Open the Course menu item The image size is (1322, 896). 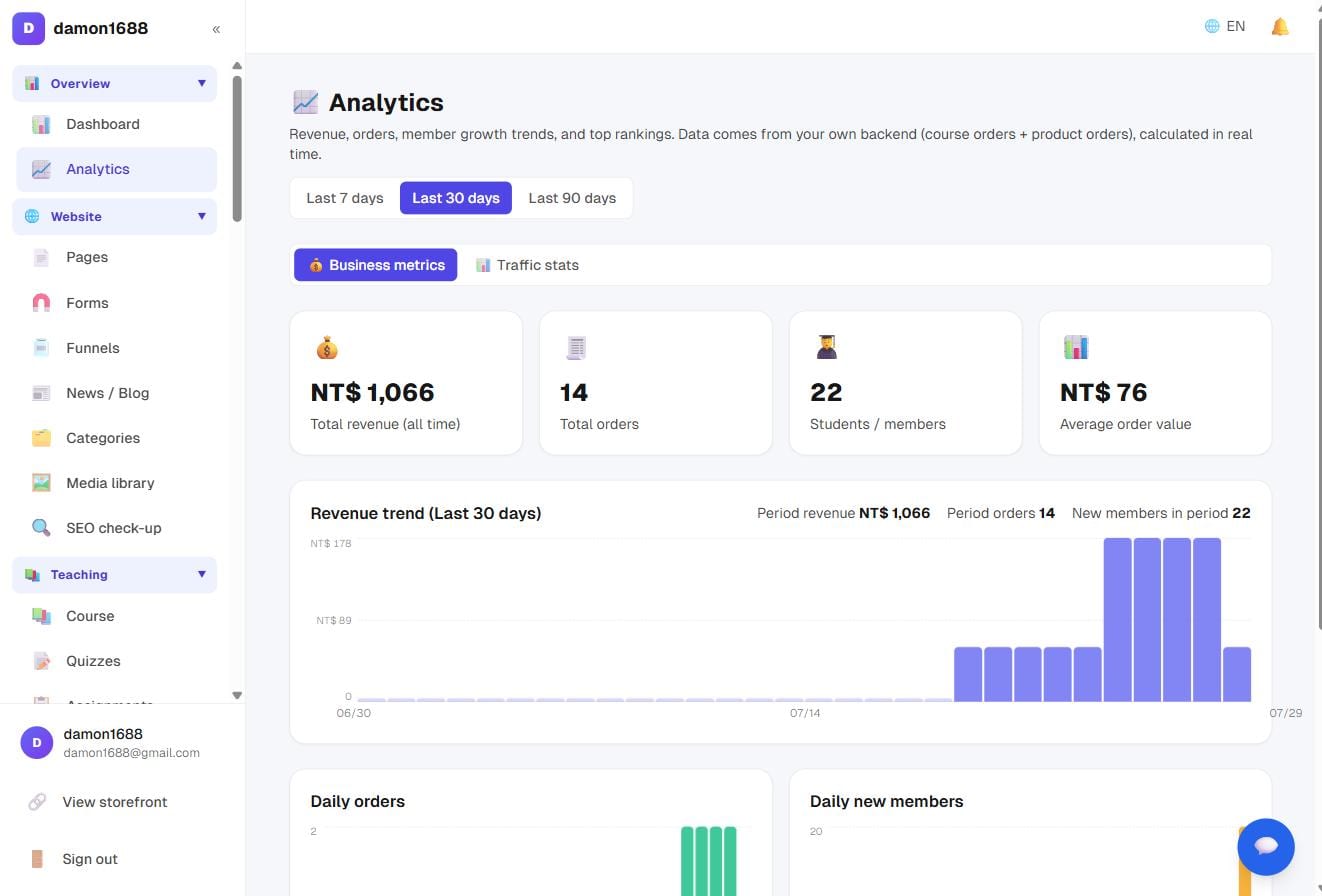[x=116, y=616]
